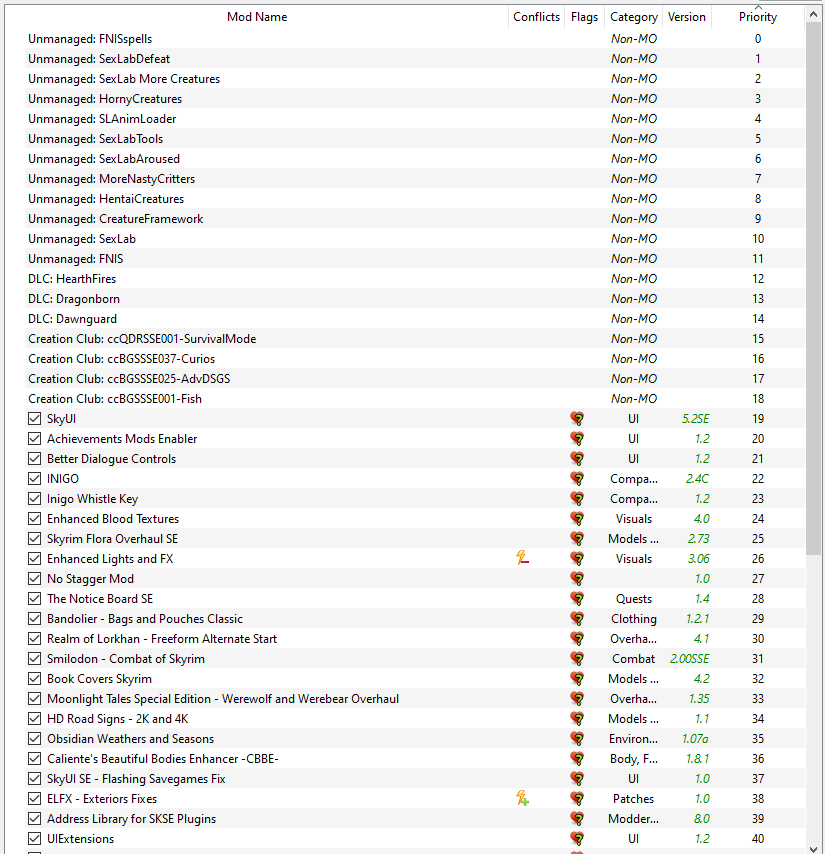
Task: Select Creation Club: ccBGSSSE025-AdvDSGS row
Action: [415, 379]
